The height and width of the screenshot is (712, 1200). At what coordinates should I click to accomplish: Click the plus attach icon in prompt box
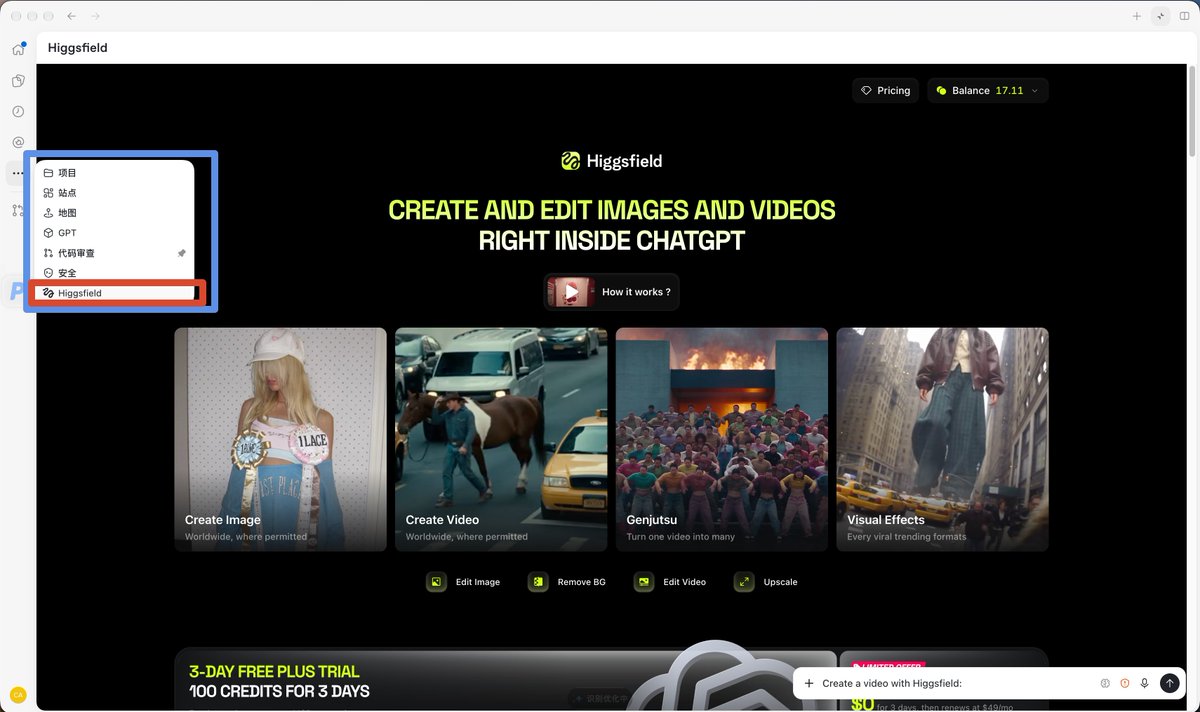(809, 683)
